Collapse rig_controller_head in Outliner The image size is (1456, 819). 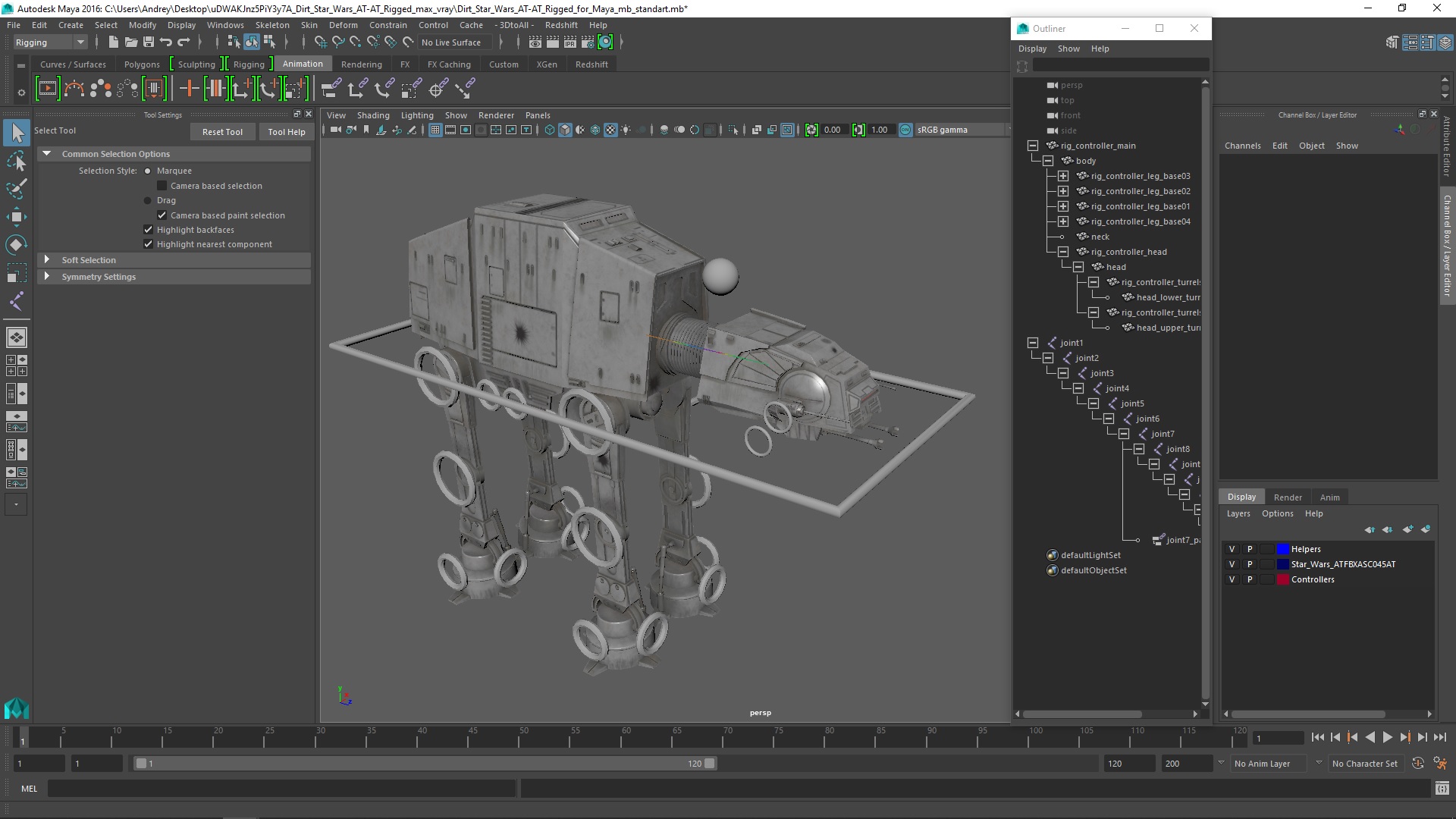[1063, 252]
